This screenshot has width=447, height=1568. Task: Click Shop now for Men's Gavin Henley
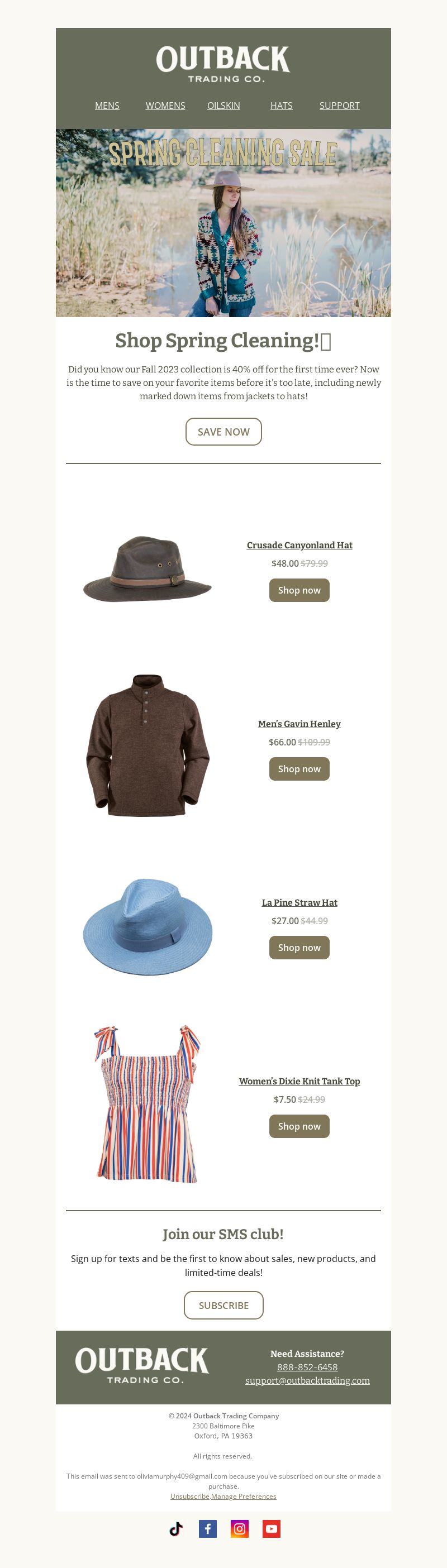pos(299,769)
